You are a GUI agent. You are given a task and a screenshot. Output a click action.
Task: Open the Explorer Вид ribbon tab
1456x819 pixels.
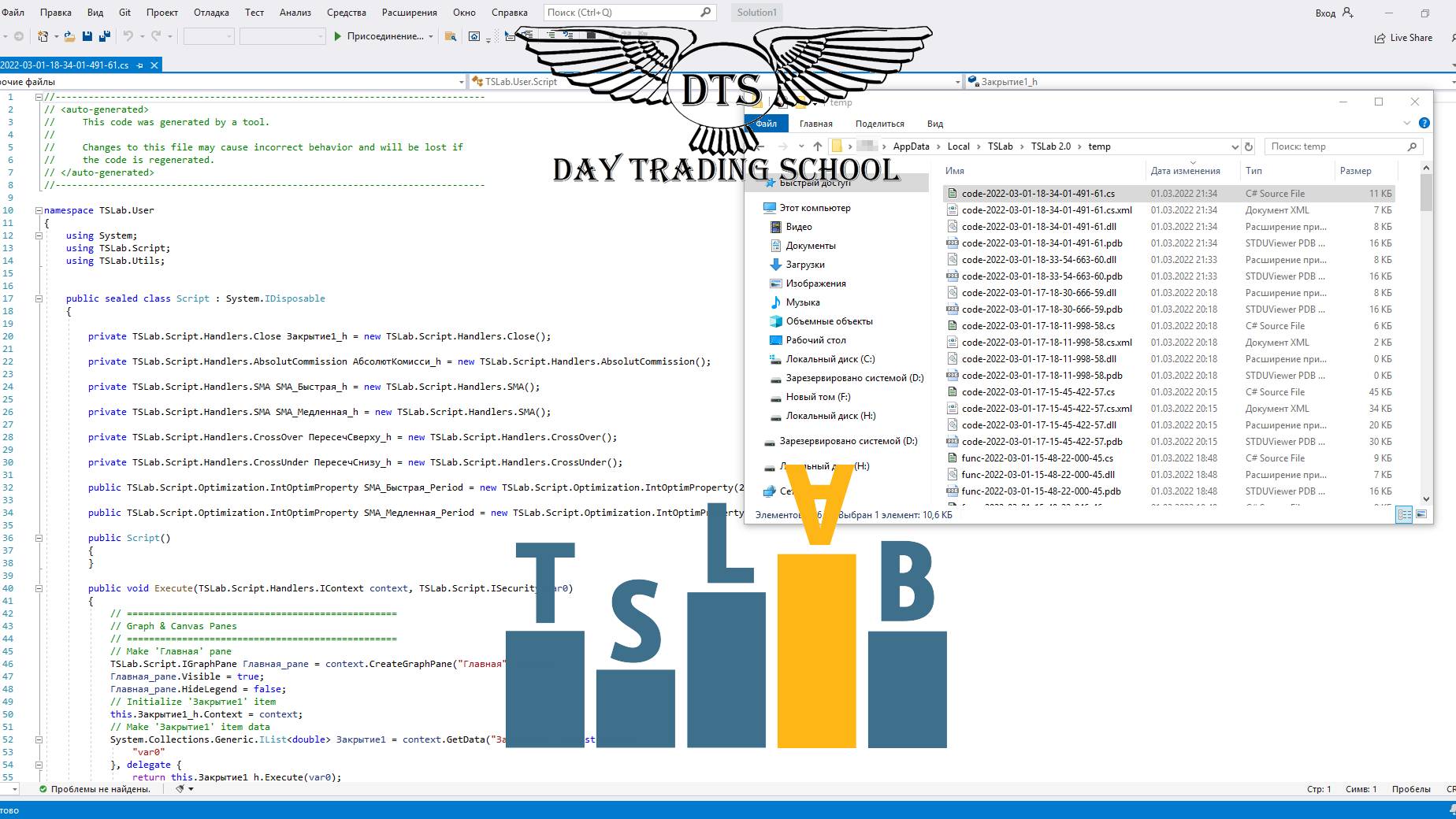coord(934,124)
